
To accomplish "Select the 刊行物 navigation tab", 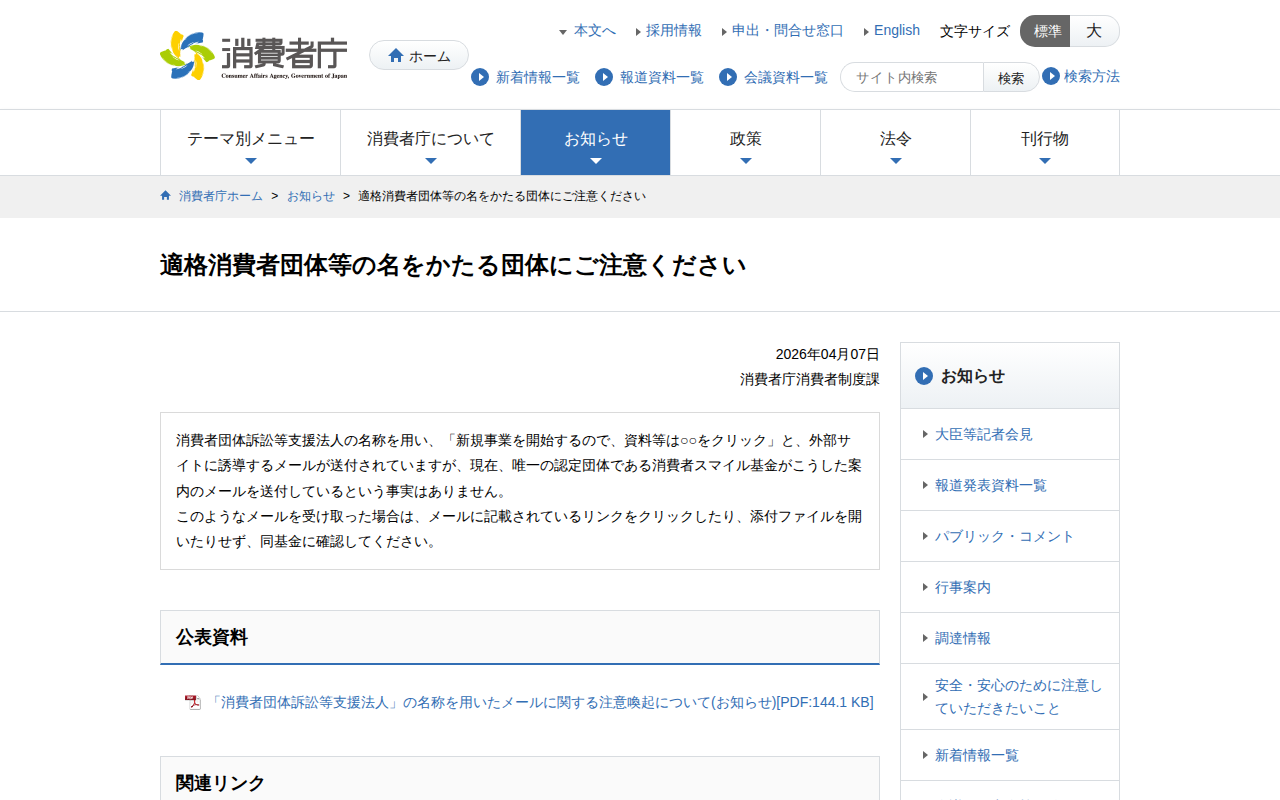I will (1044, 142).
